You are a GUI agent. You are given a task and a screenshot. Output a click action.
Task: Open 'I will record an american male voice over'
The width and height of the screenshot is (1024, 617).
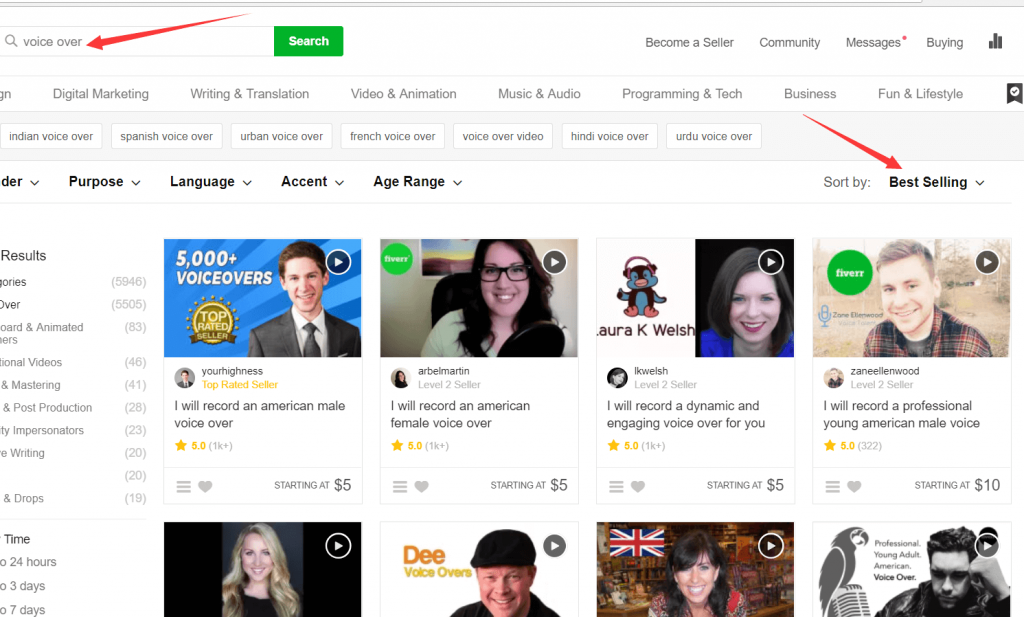tap(259, 414)
